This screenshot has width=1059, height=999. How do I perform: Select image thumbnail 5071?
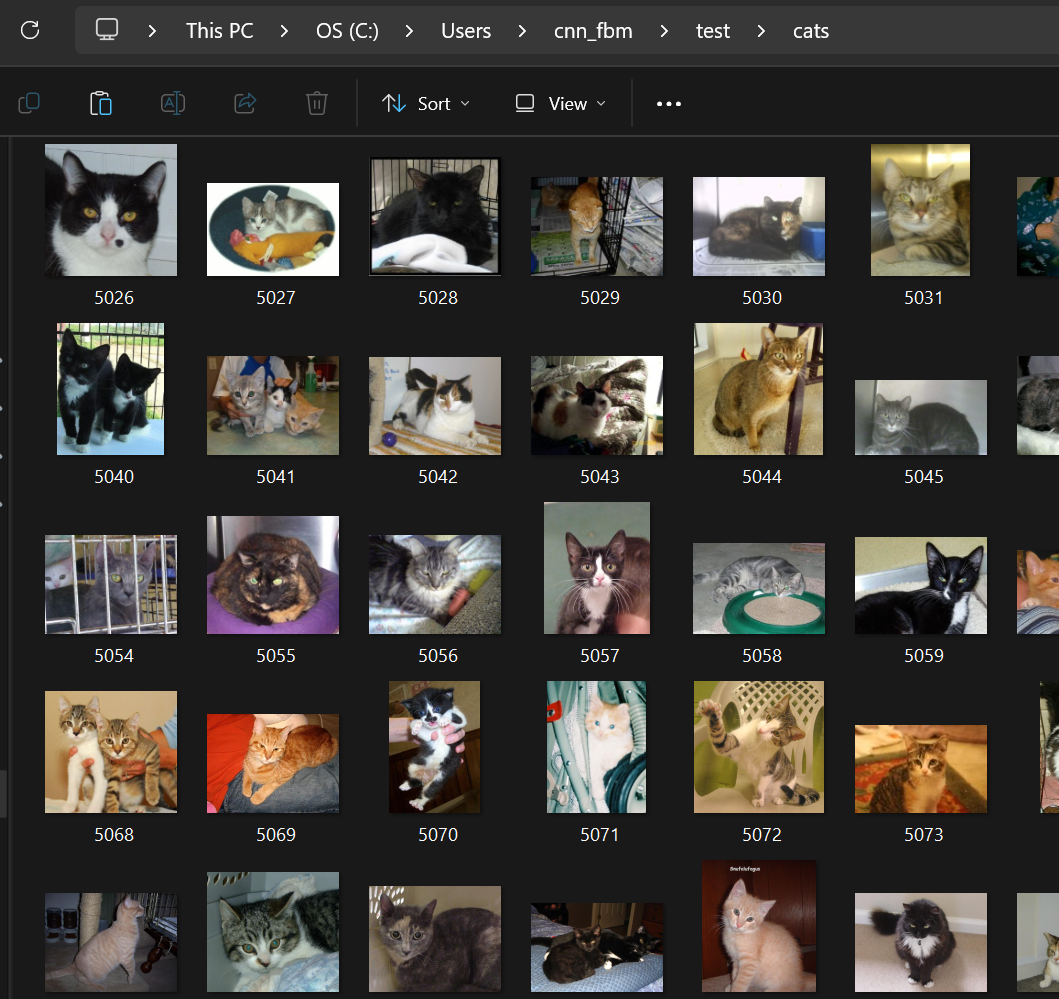pyautogui.click(x=596, y=747)
